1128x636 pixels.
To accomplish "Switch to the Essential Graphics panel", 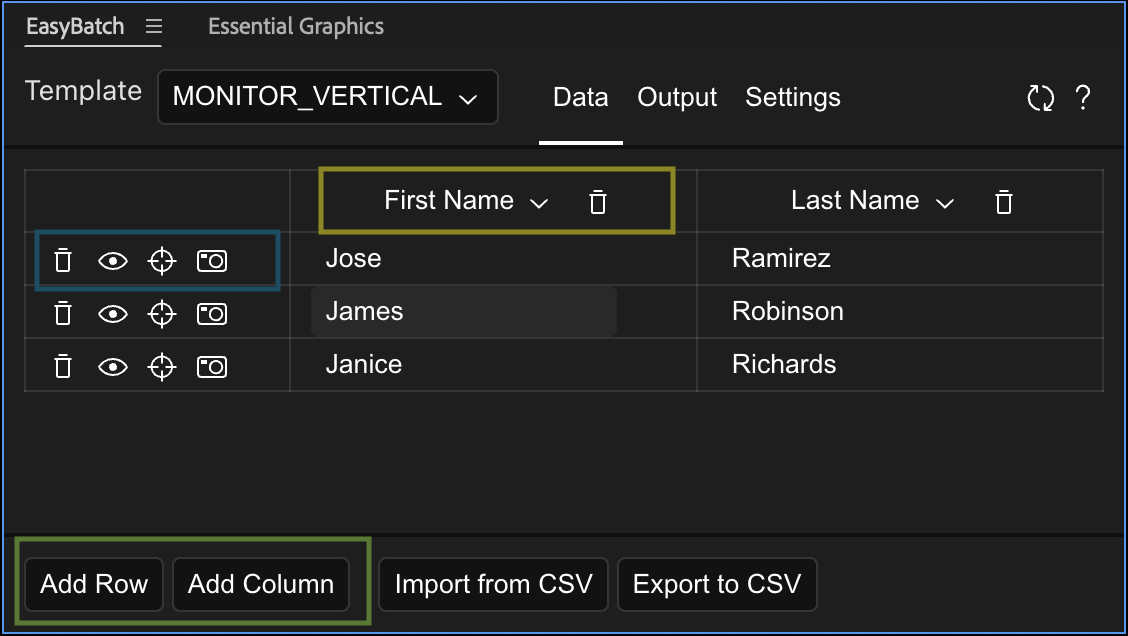I will (296, 27).
